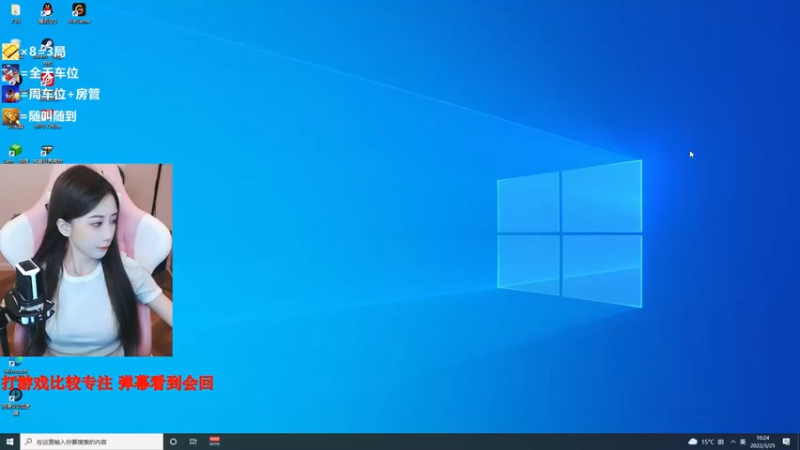Click the streamer webcam overlay
Screen dimensions: 800x450
86,260
